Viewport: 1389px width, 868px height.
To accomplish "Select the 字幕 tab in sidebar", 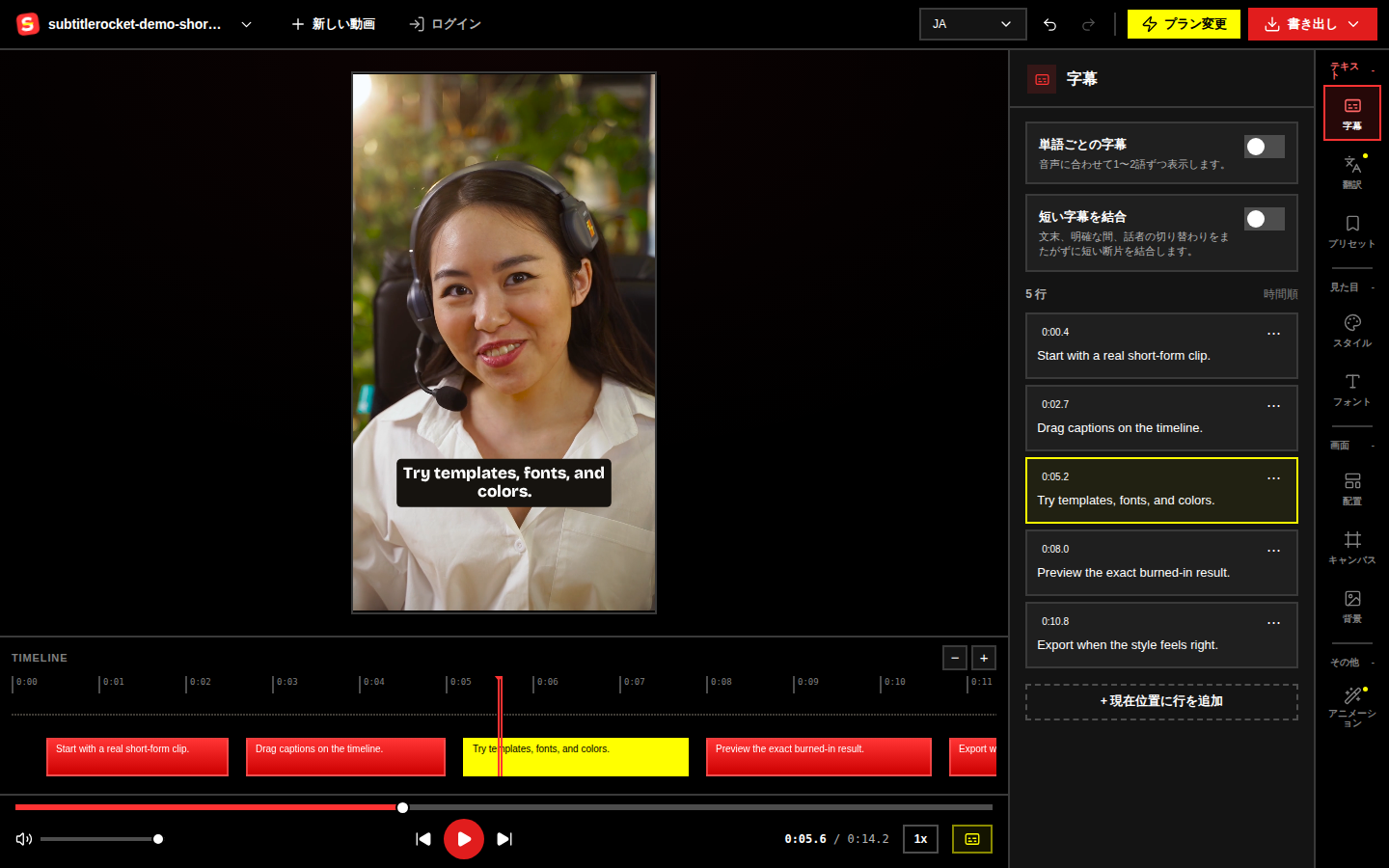I will tap(1352, 113).
